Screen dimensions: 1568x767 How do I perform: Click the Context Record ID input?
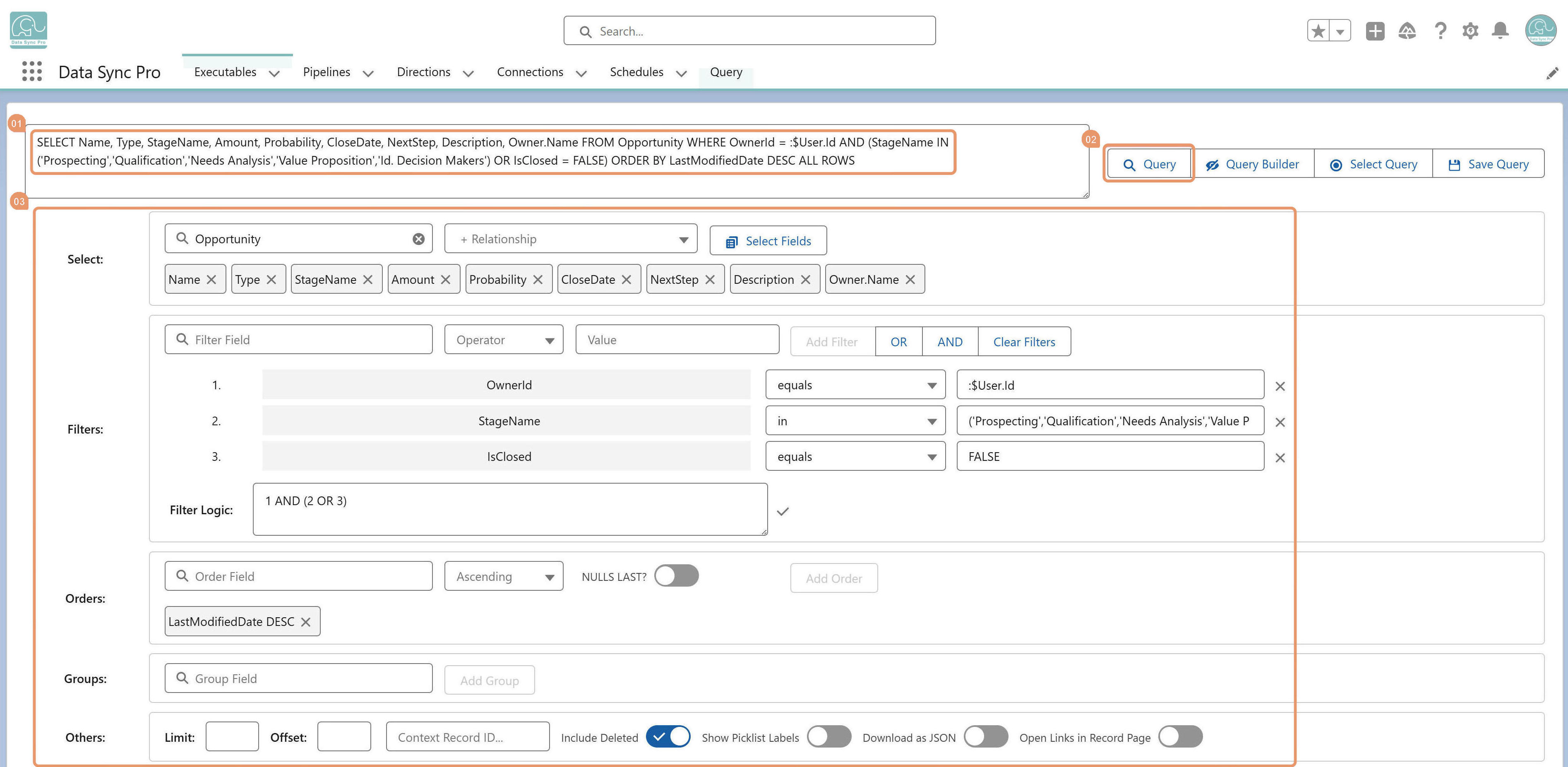(468, 736)
